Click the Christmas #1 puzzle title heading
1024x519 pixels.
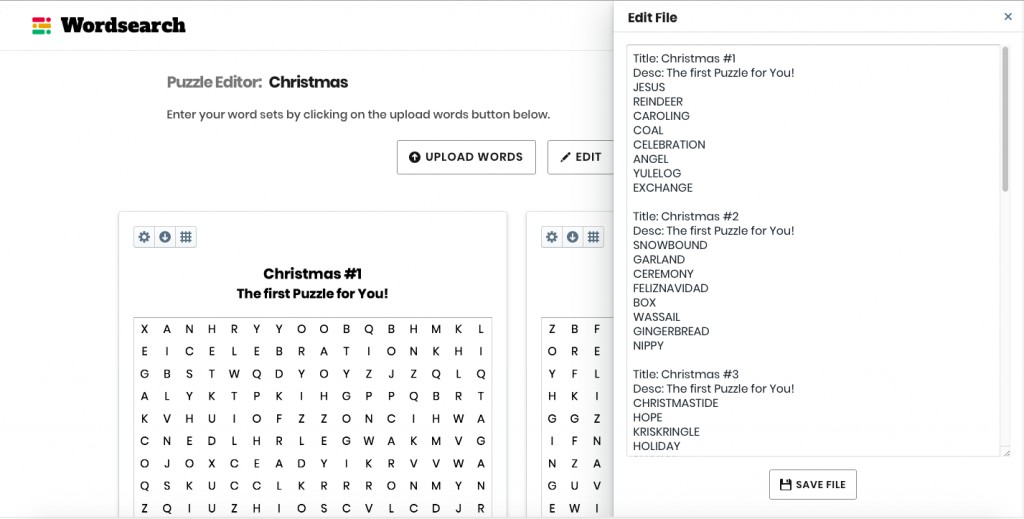click(x=312, y=274)
